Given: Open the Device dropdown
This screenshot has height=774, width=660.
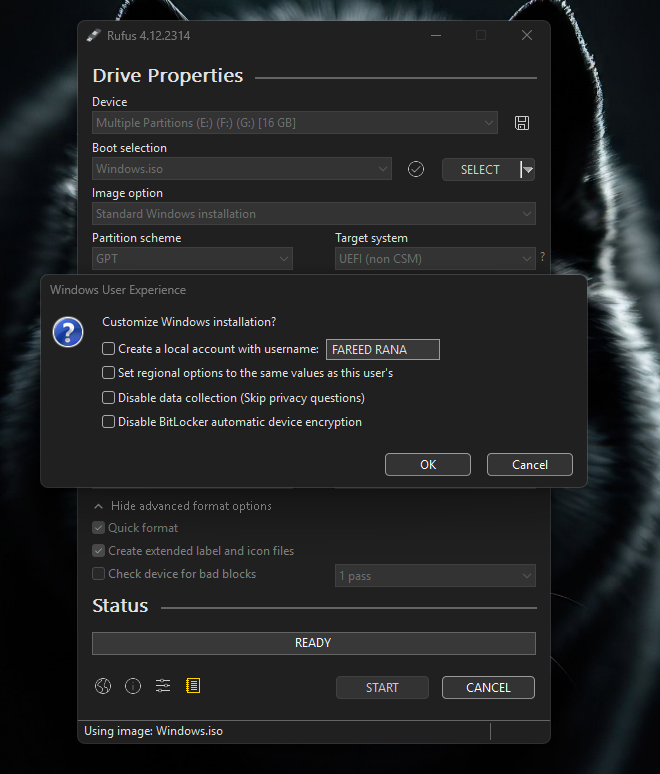Looking at the screenshot, I should 295,123.
